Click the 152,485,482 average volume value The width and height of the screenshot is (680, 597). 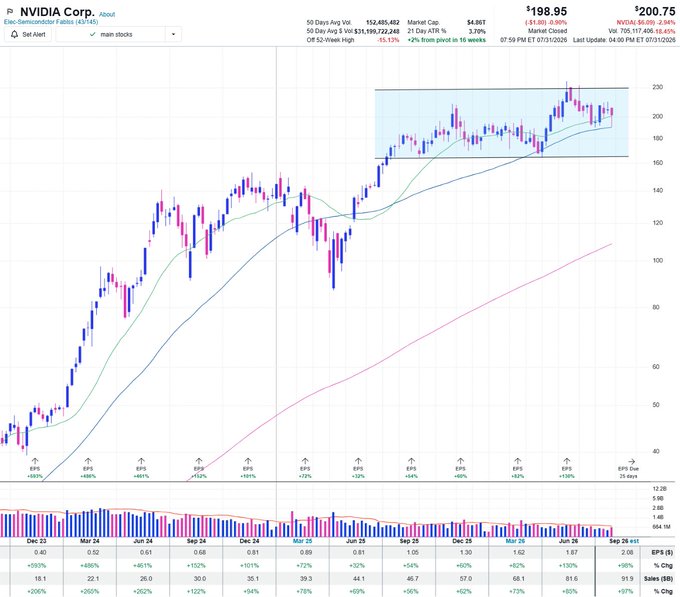tap(382, 22)
